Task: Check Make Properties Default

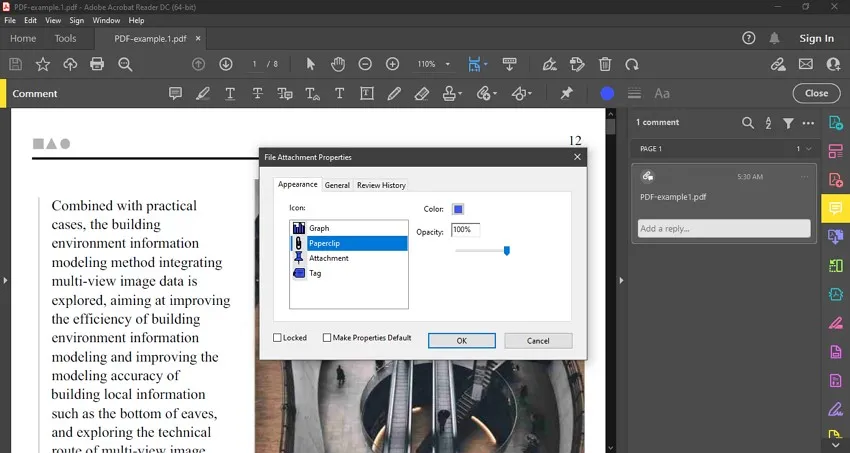Action: 327,338
